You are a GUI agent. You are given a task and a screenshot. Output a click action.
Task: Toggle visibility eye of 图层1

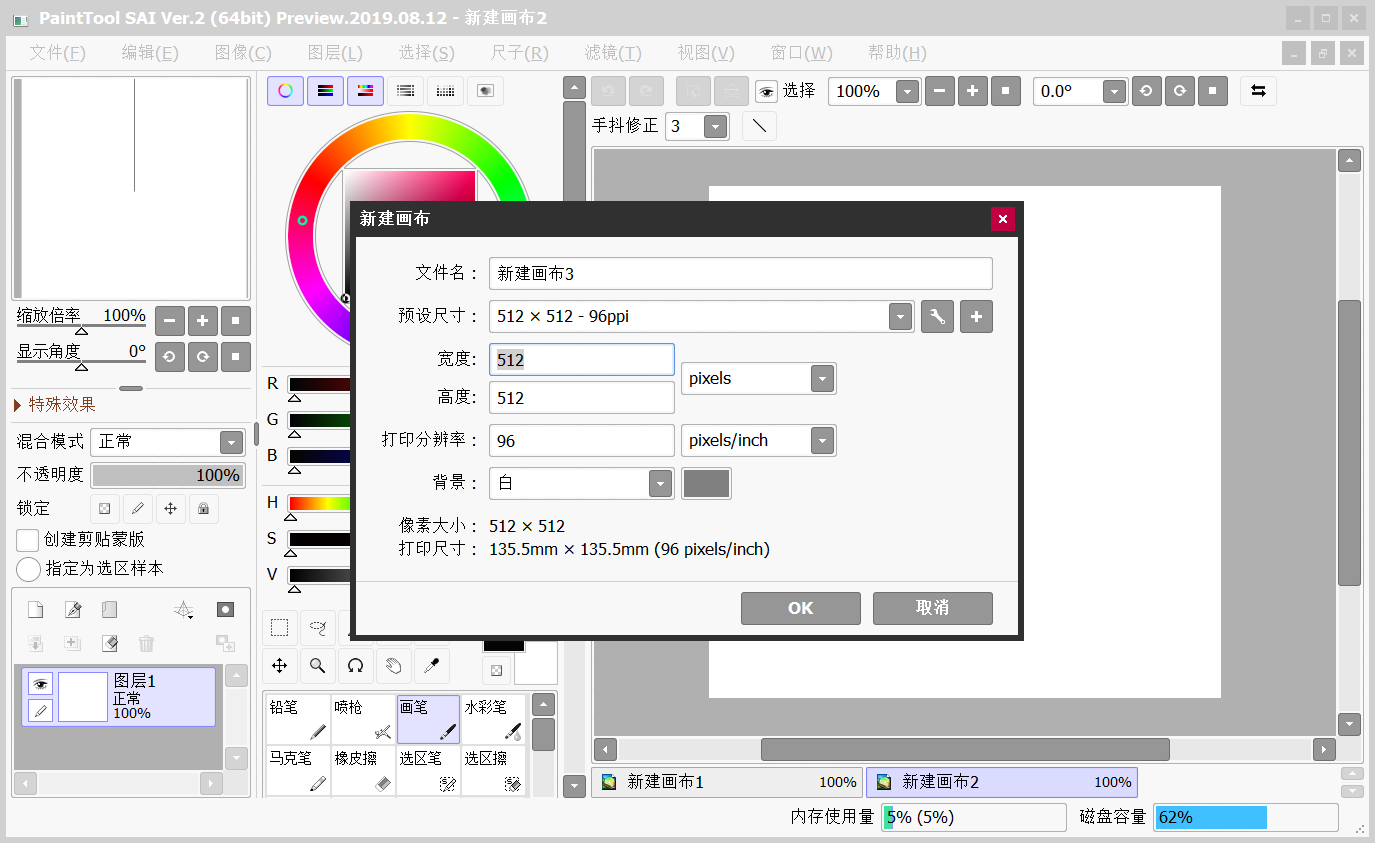(40, 684)
